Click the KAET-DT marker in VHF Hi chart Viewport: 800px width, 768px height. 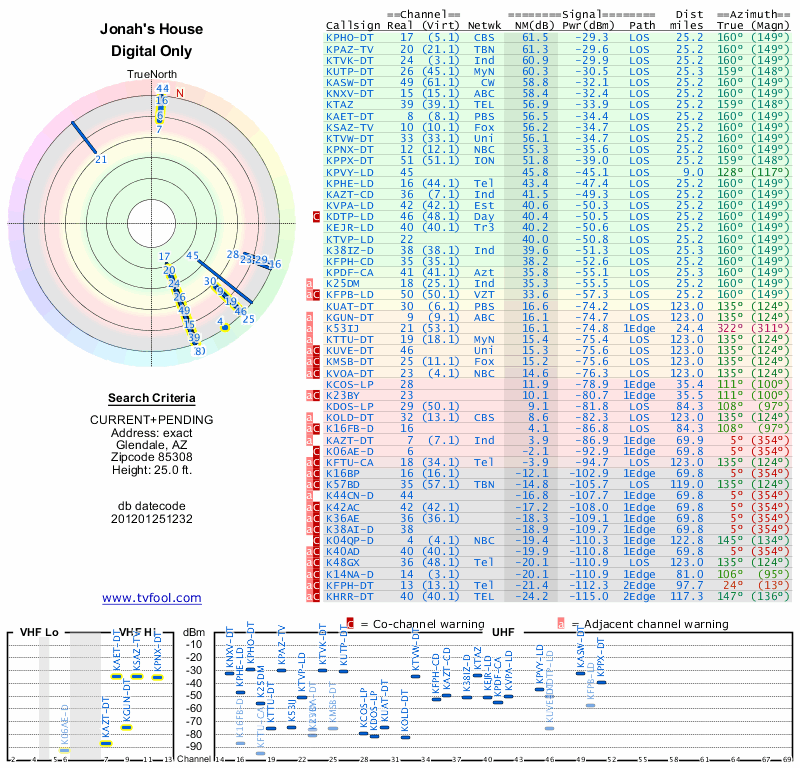click(117, 677)
